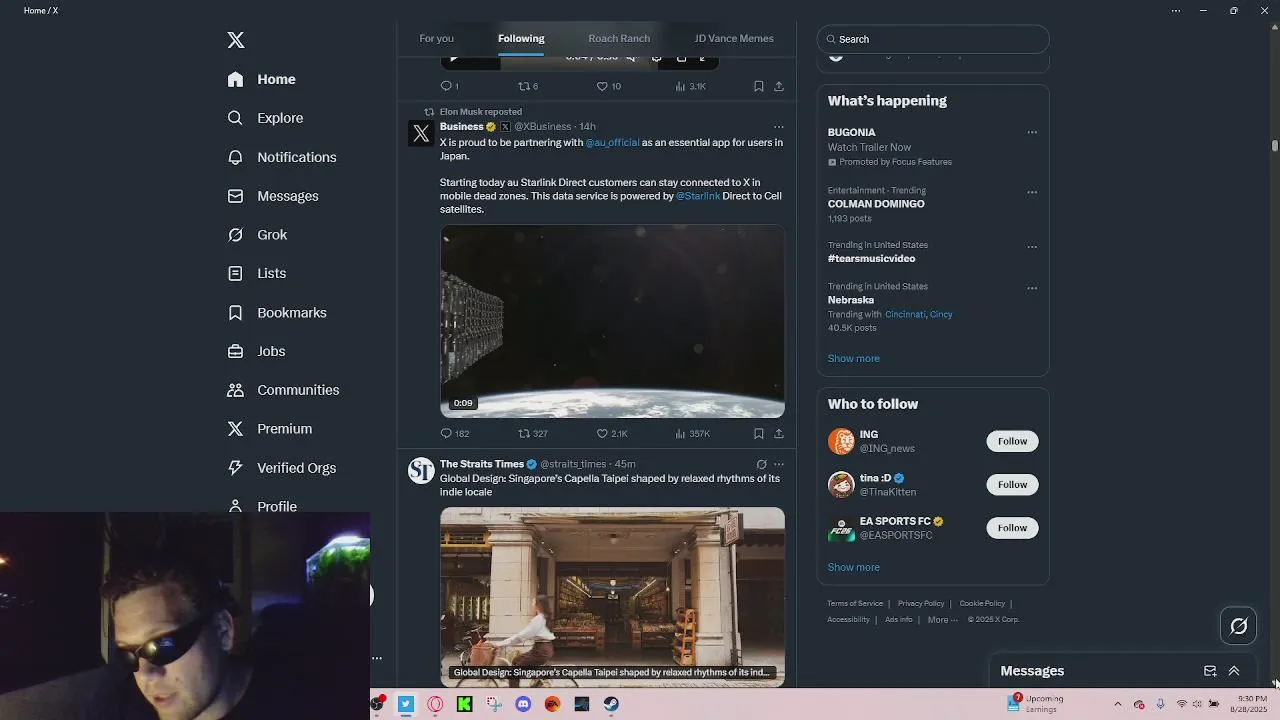Show more trends under What's happening
The height and width of the screenshot is (720, 1280).
tap(853, 358)
